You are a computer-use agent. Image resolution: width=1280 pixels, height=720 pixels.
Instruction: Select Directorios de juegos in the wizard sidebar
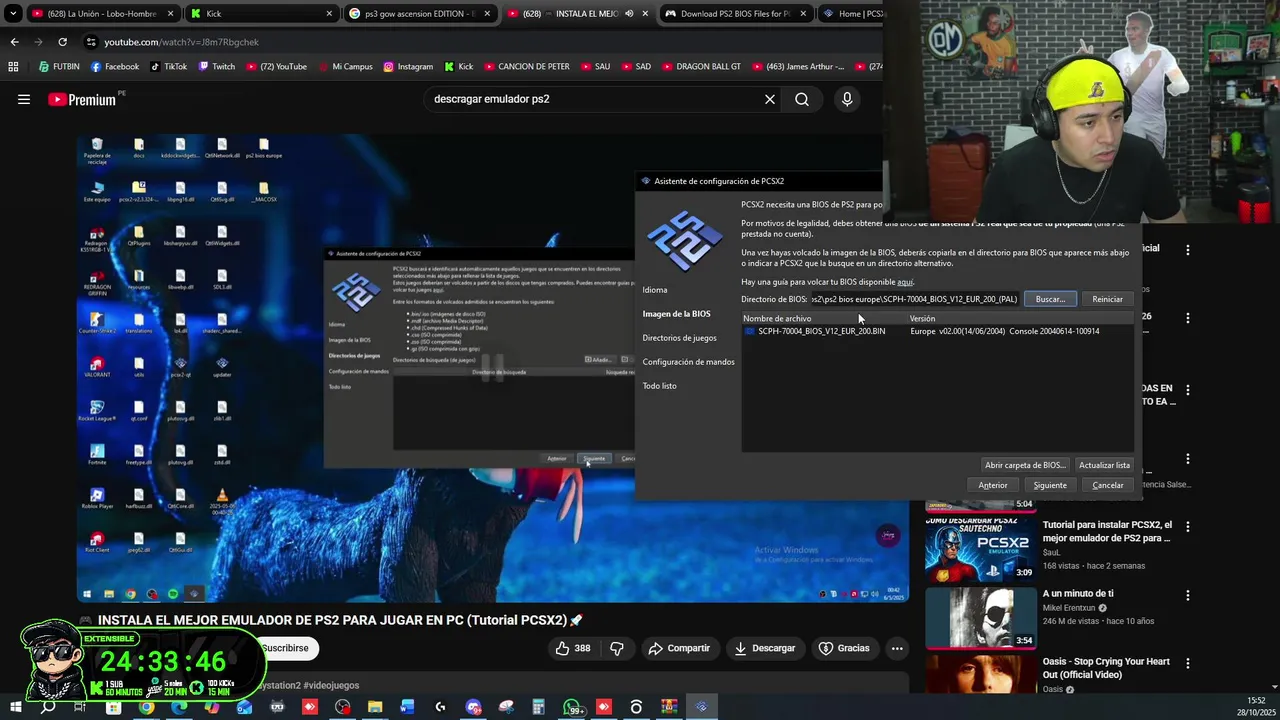680,338
